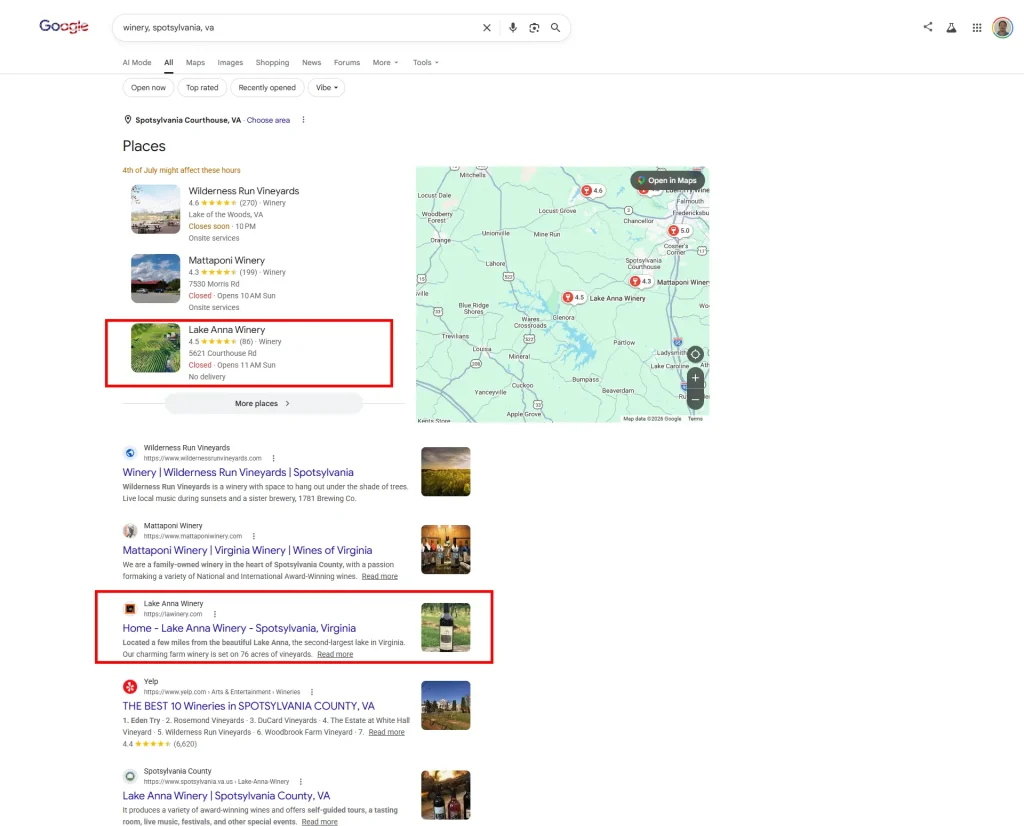This screenshot has height=826, width=1024.
Task: Open Mattaponi Winery | Virginia Winery result link
Action: click(248, 550)
